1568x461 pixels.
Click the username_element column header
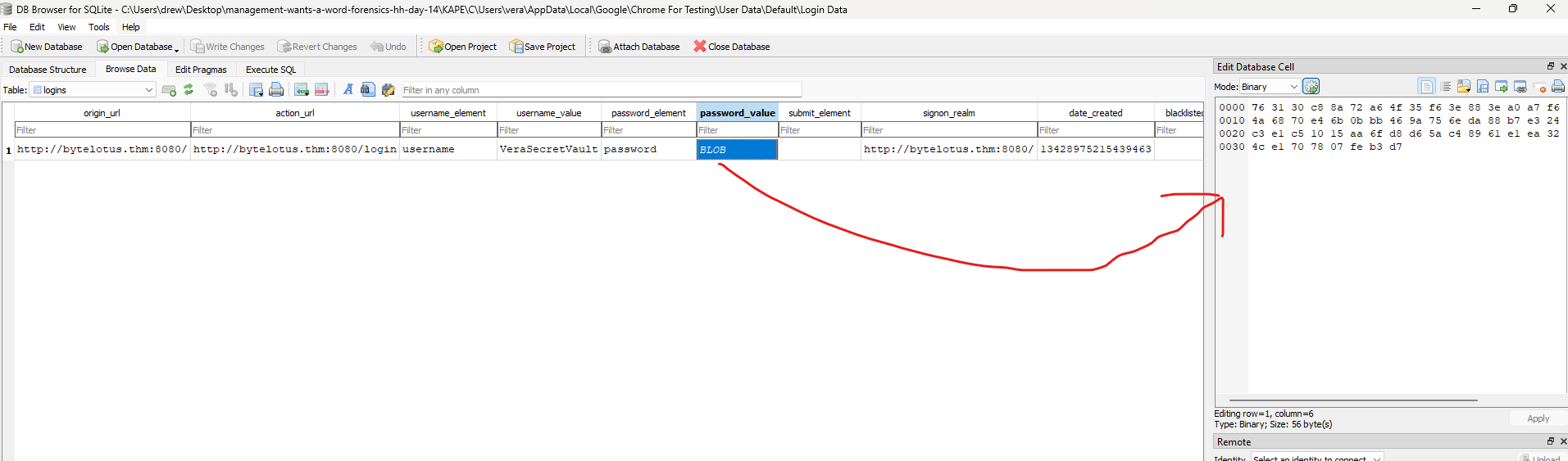(x=448, y=113)
